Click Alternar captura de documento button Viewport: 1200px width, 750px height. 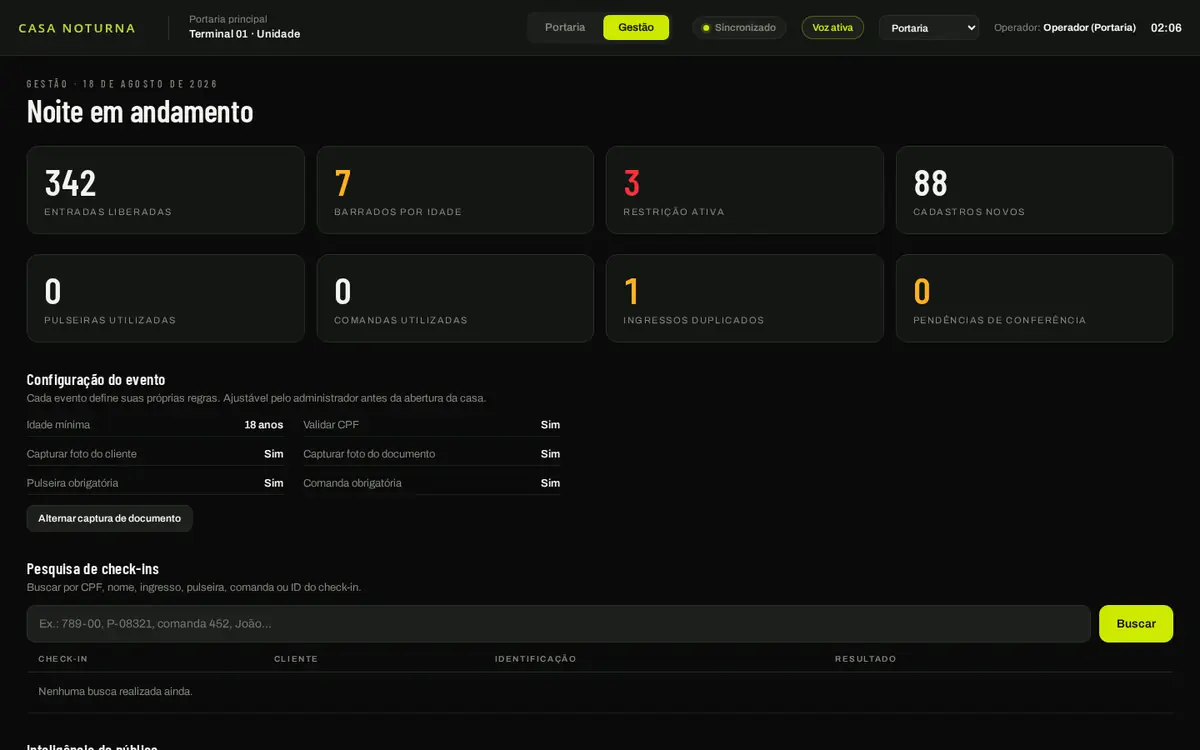point(110,518)
